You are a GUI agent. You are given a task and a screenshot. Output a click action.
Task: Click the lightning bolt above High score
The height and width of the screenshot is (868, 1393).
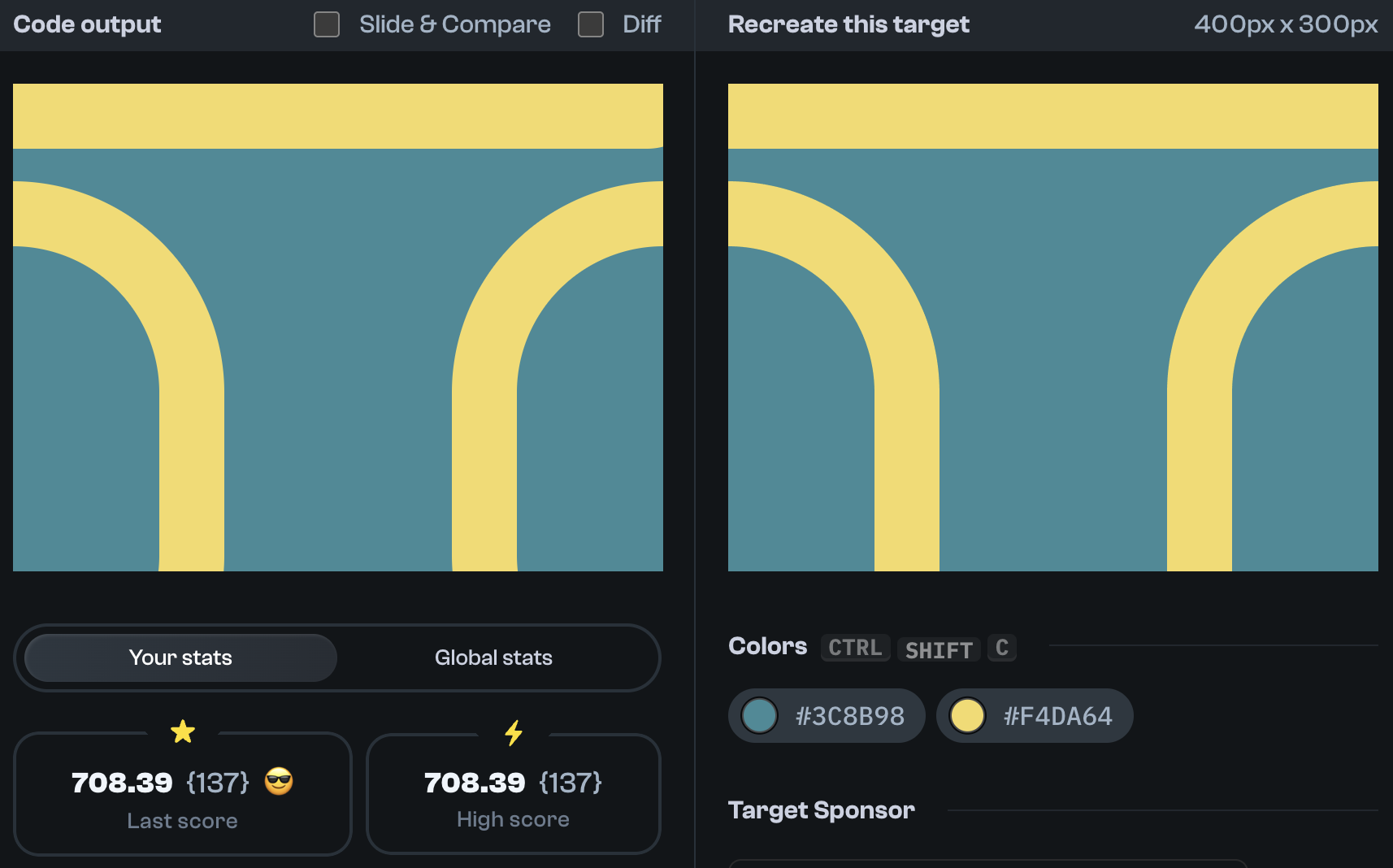[513, 734]
